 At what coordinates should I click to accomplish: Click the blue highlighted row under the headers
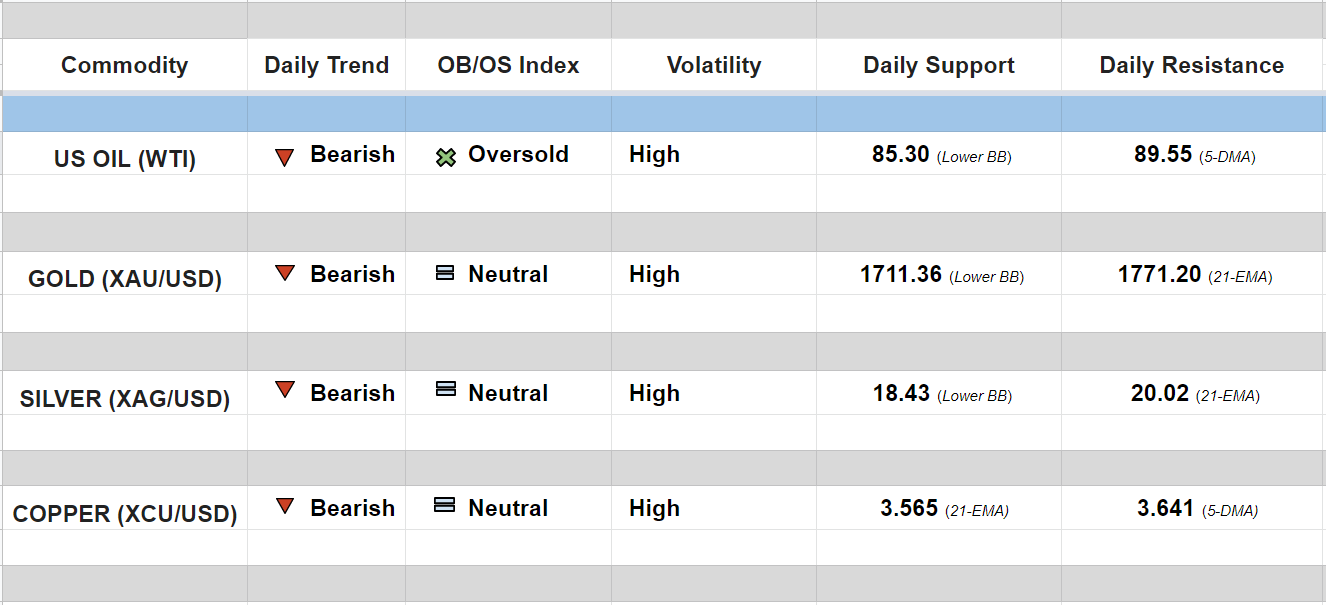[x=663, y=114]
